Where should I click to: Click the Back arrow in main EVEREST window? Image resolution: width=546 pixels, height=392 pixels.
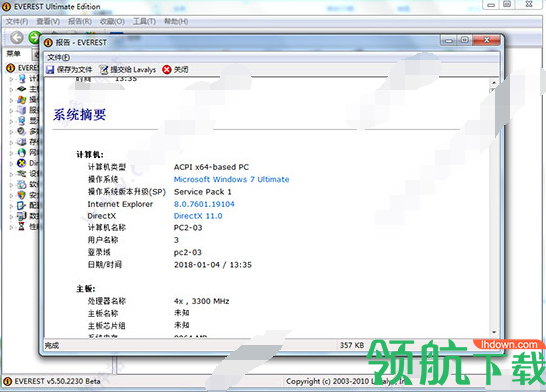tap(17, 37)
